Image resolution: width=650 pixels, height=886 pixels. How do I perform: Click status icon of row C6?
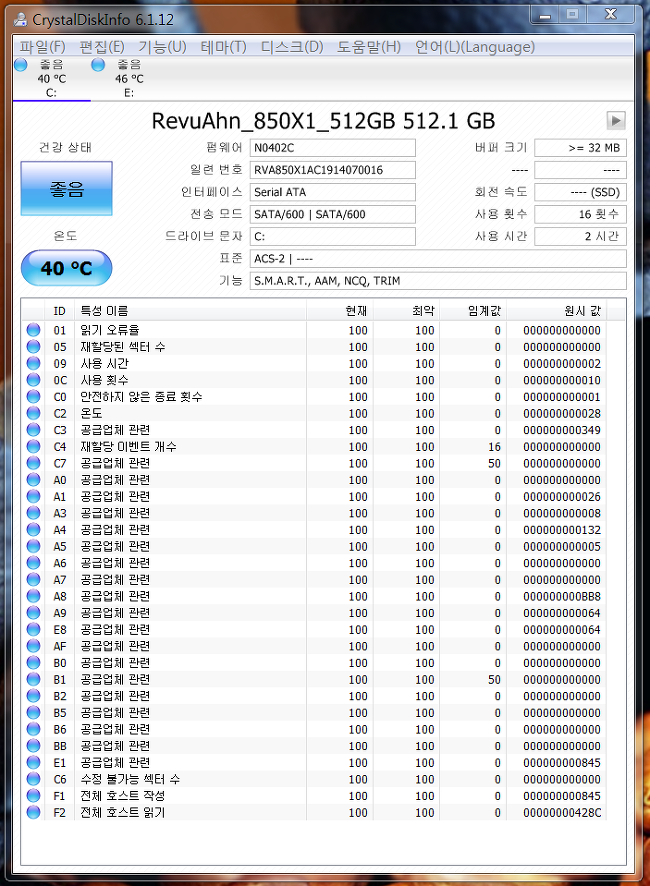[33, 779]
